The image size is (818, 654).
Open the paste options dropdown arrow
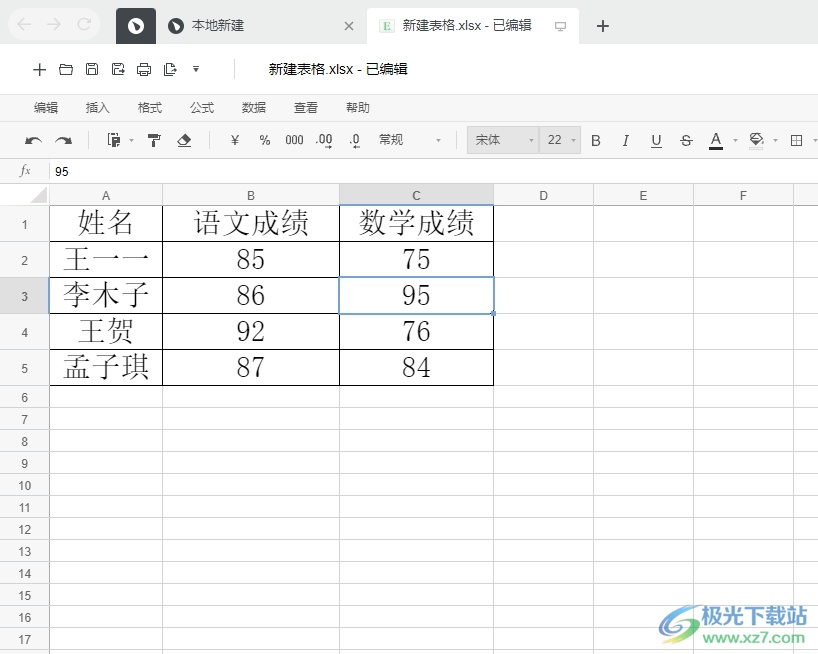[x=131, y=140]
